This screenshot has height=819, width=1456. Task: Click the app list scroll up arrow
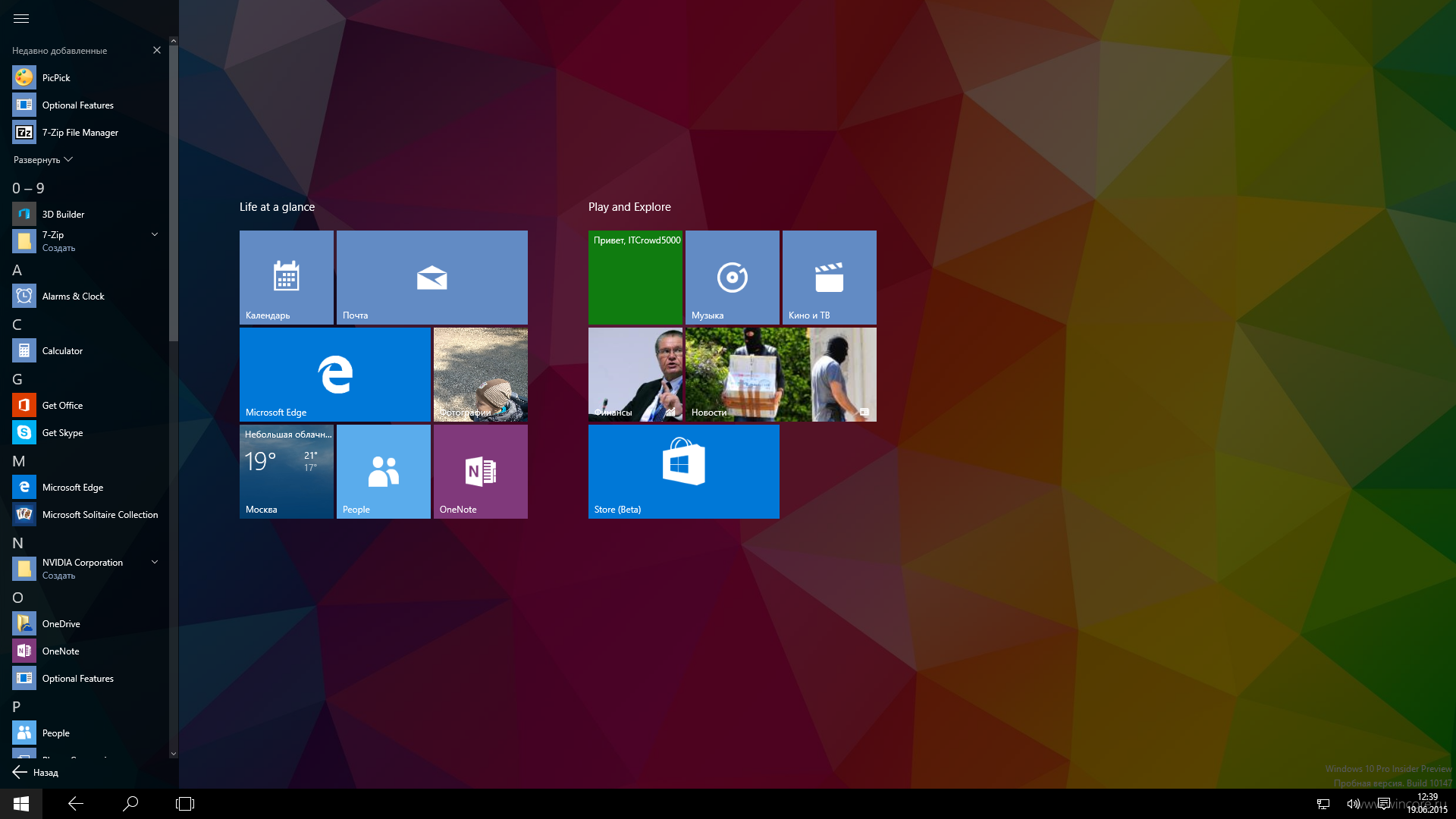[x=174, y=40]
